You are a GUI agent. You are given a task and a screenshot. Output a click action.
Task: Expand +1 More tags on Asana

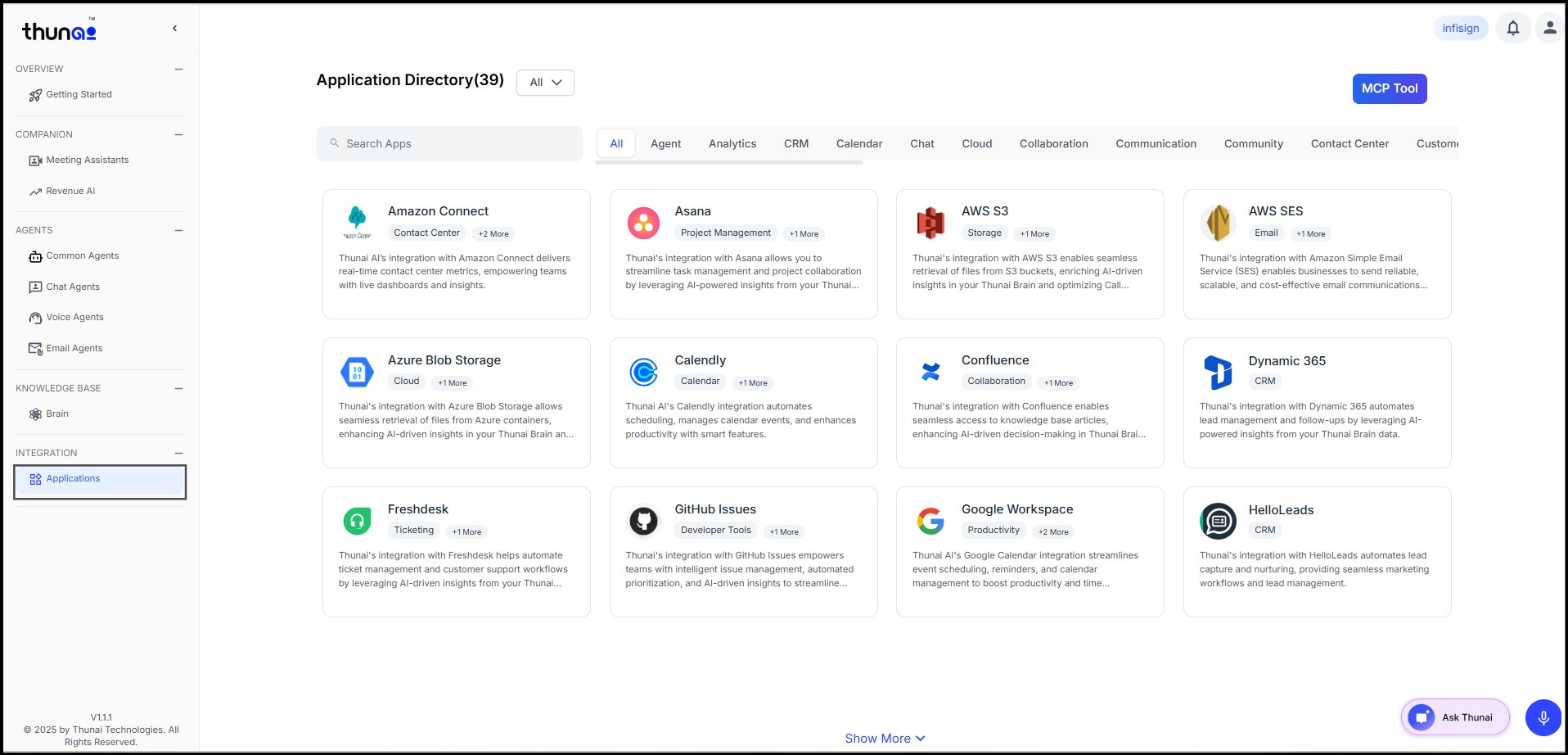click(x=804, y=234)
